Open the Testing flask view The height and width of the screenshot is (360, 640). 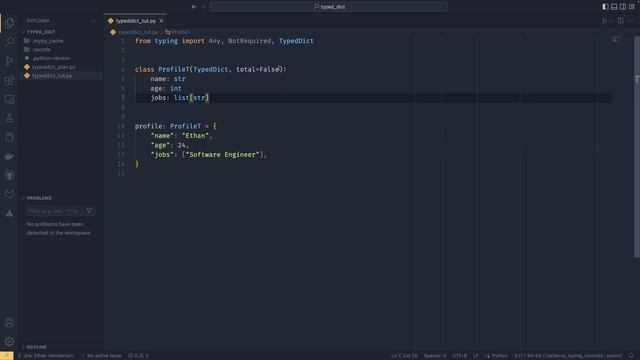pyautogui.click(x=9, y=118)
